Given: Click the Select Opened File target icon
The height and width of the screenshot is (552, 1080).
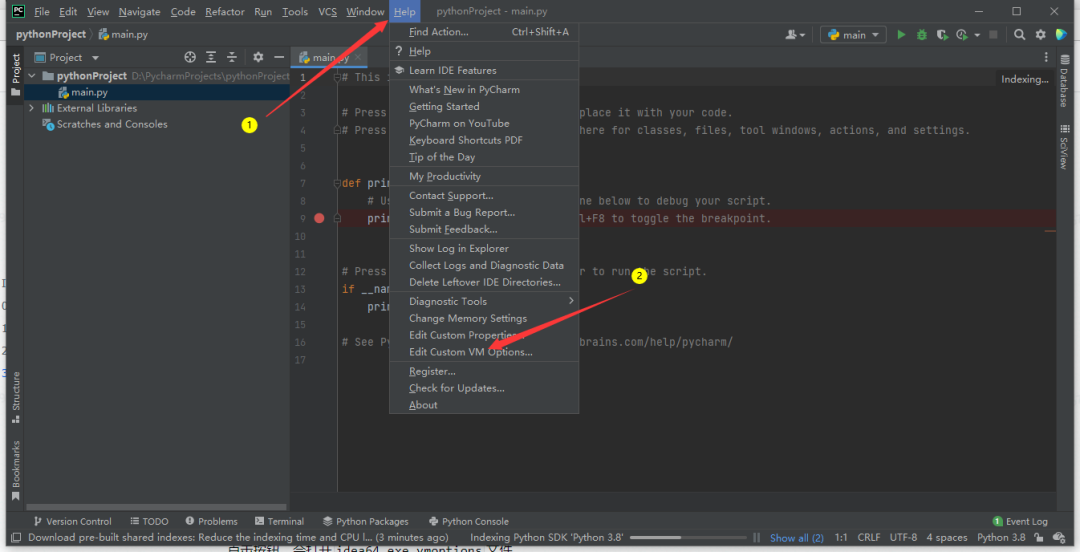Looking at the screenshot, I should pos(190,57).
